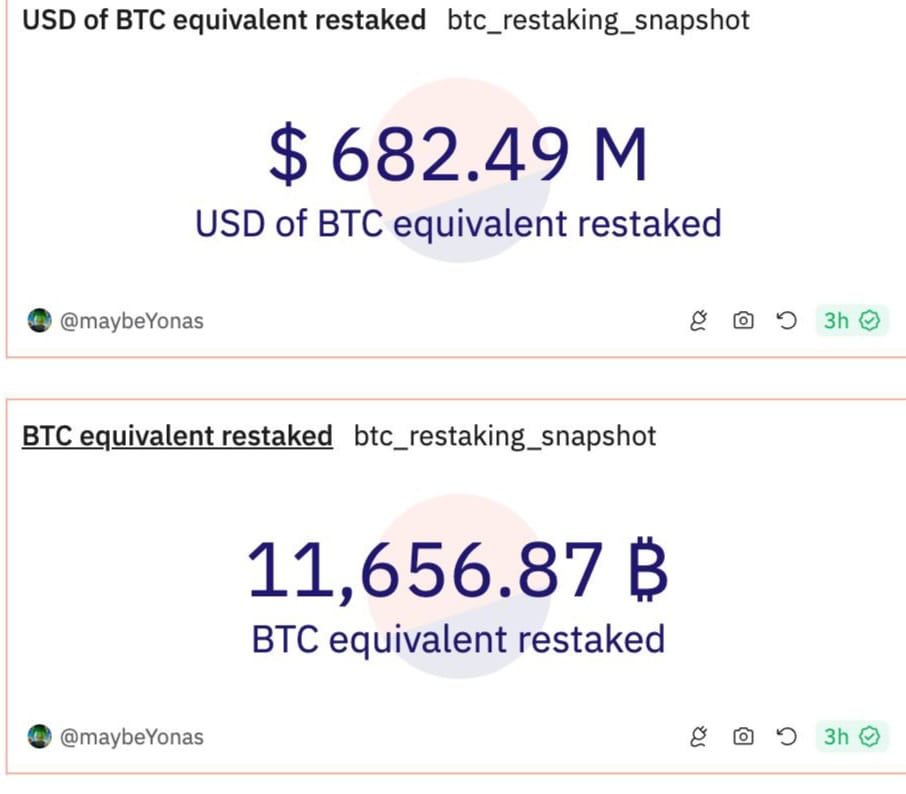This screenshot has height=794, width=906.
Task: Click camera screenshot icon in BTC equivalent panel
Action: [x=743, y=737]
